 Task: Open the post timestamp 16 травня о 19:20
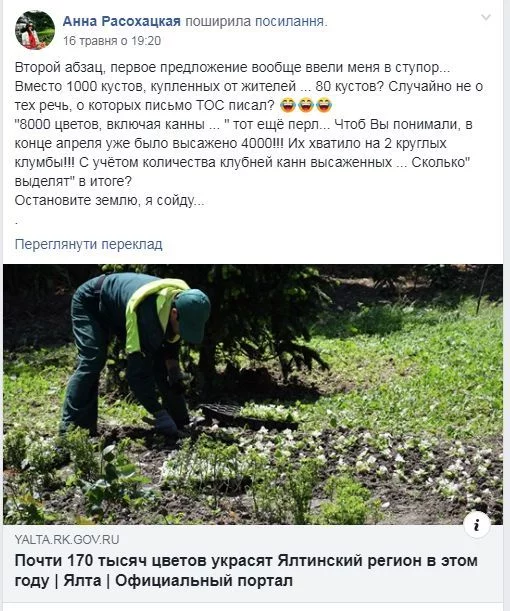coord(112,41)
